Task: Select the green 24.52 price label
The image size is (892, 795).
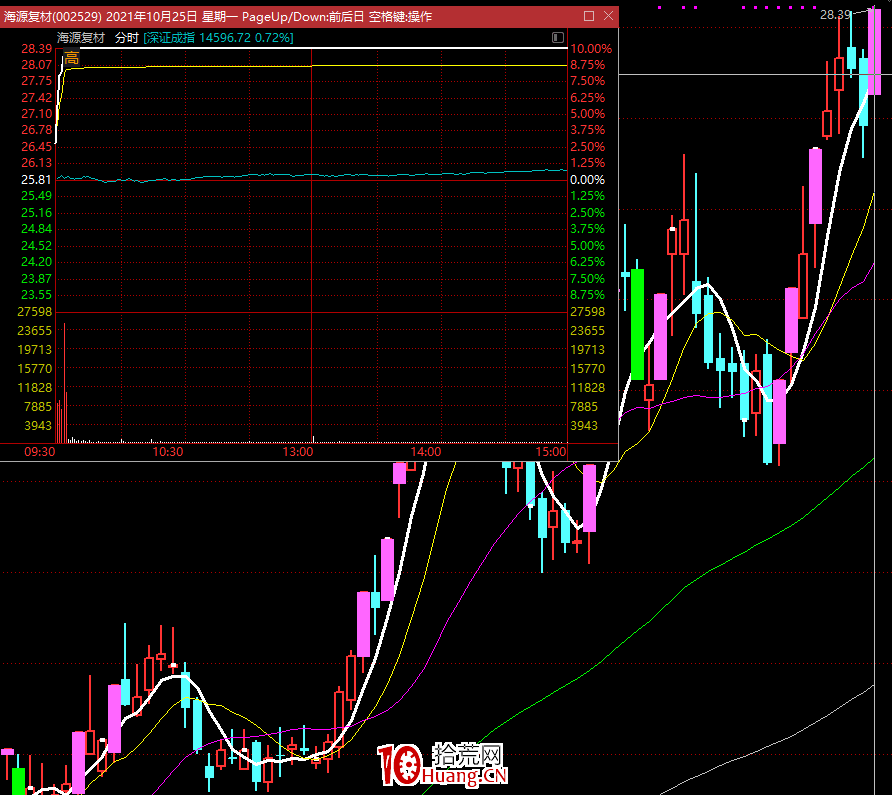Action: tap(36, 246)
